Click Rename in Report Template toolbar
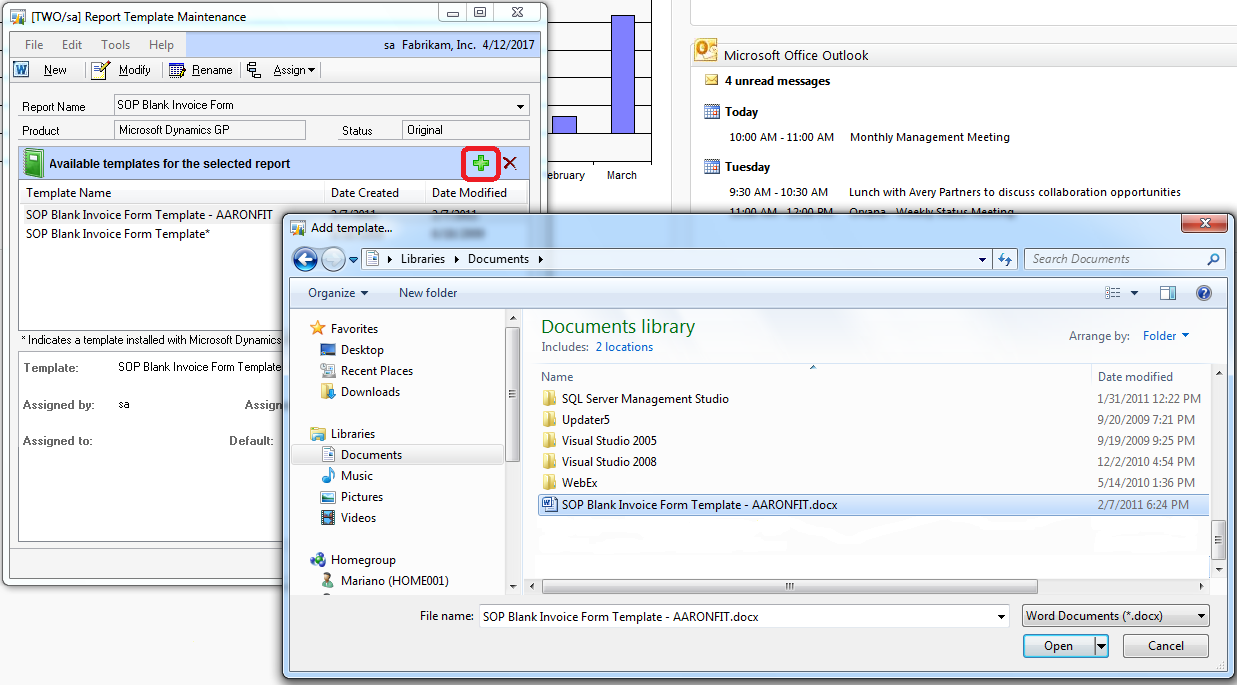Screen dimensions: 1237x685 pyautogui.click(x=201, y=70)
